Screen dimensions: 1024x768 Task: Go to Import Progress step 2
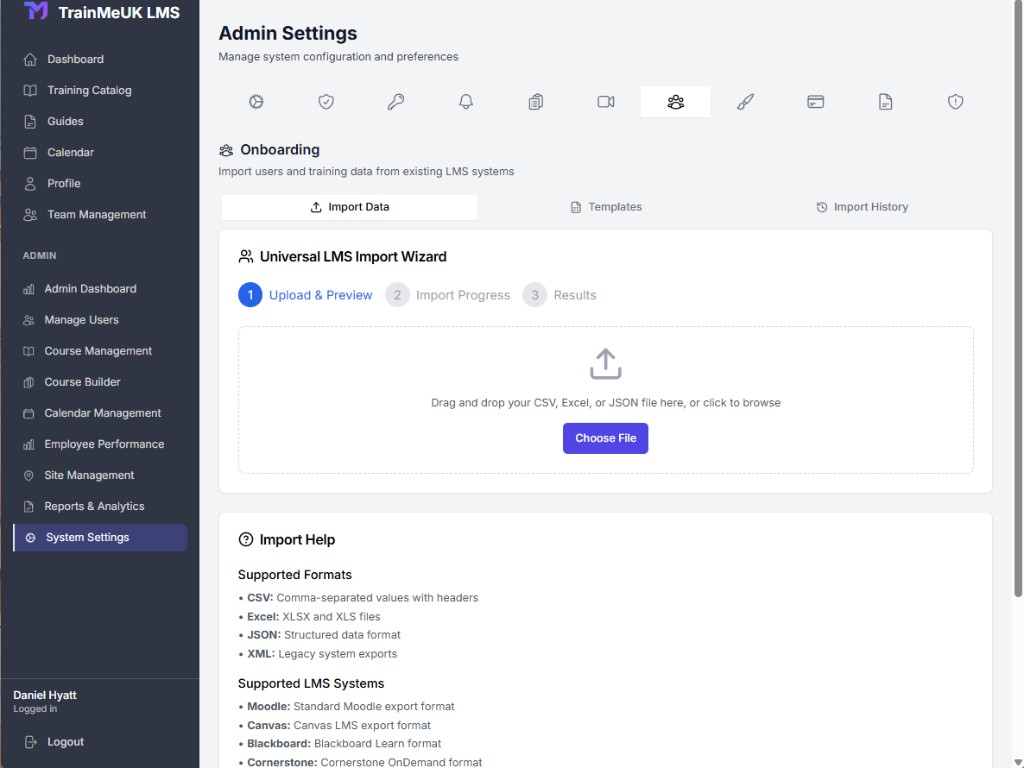click(447, 295)
